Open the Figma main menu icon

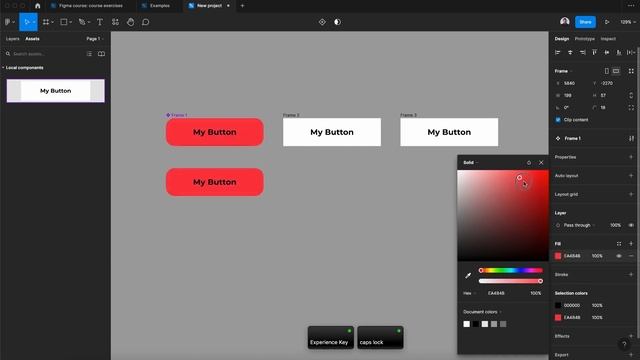(x=8, y=22)
